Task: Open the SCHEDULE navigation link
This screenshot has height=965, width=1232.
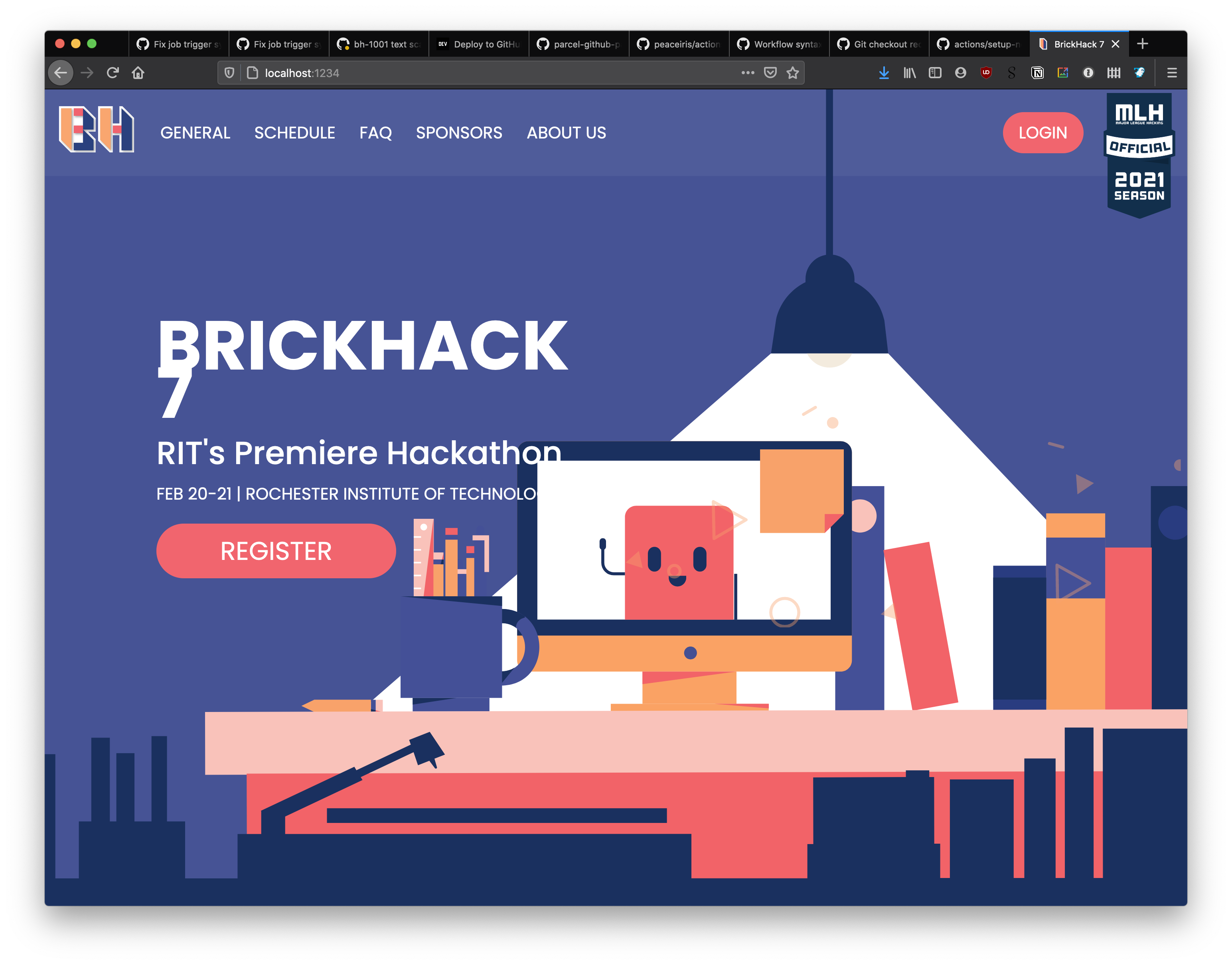Action: 294,133
